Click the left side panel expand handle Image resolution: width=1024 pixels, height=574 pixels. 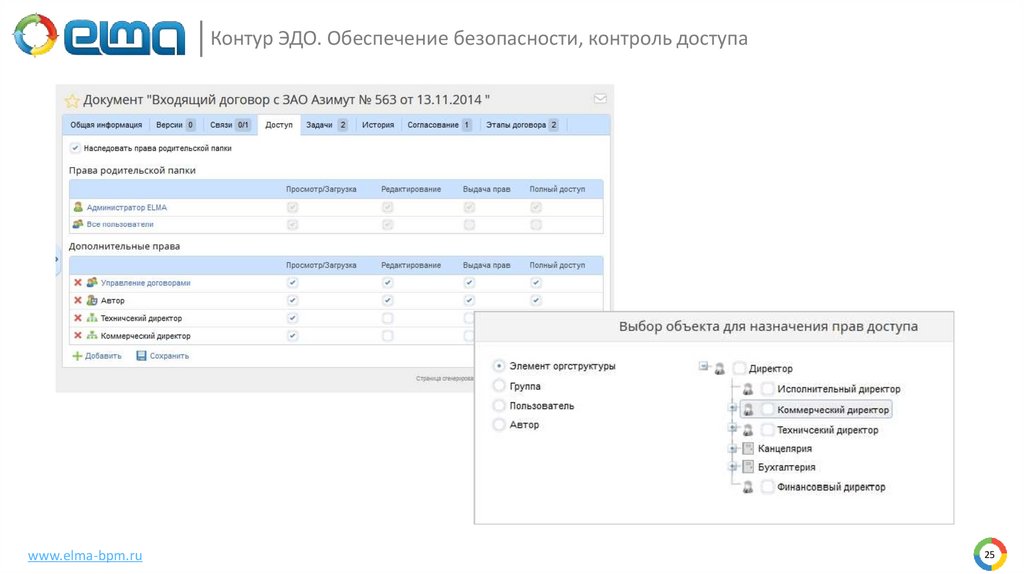coord(56,258)
